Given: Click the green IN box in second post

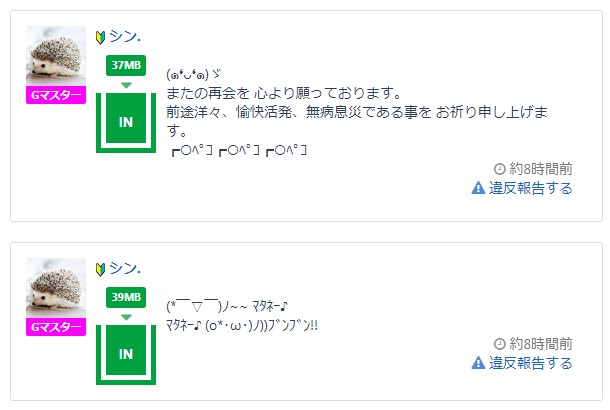Looking at the screenshot, I should click(126, 354).
